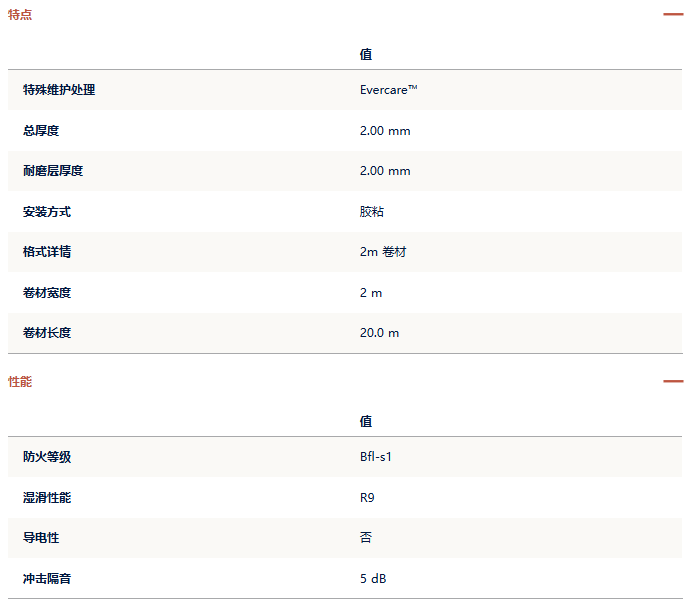Click the 格式详情 row label
Screen dimensions: 697x605
47,252
